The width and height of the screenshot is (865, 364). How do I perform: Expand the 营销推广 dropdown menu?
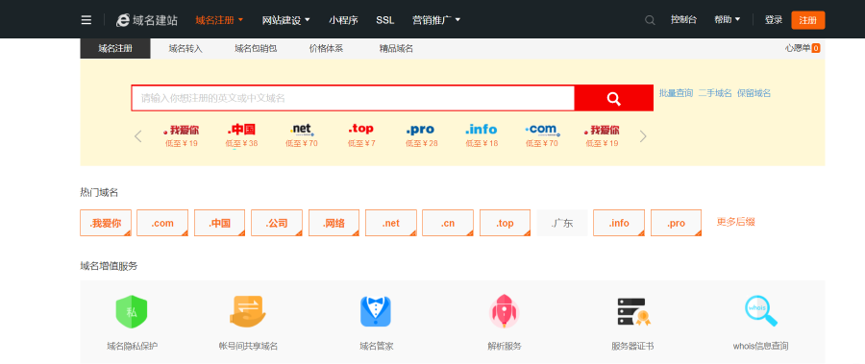click(x=436, y=20)
